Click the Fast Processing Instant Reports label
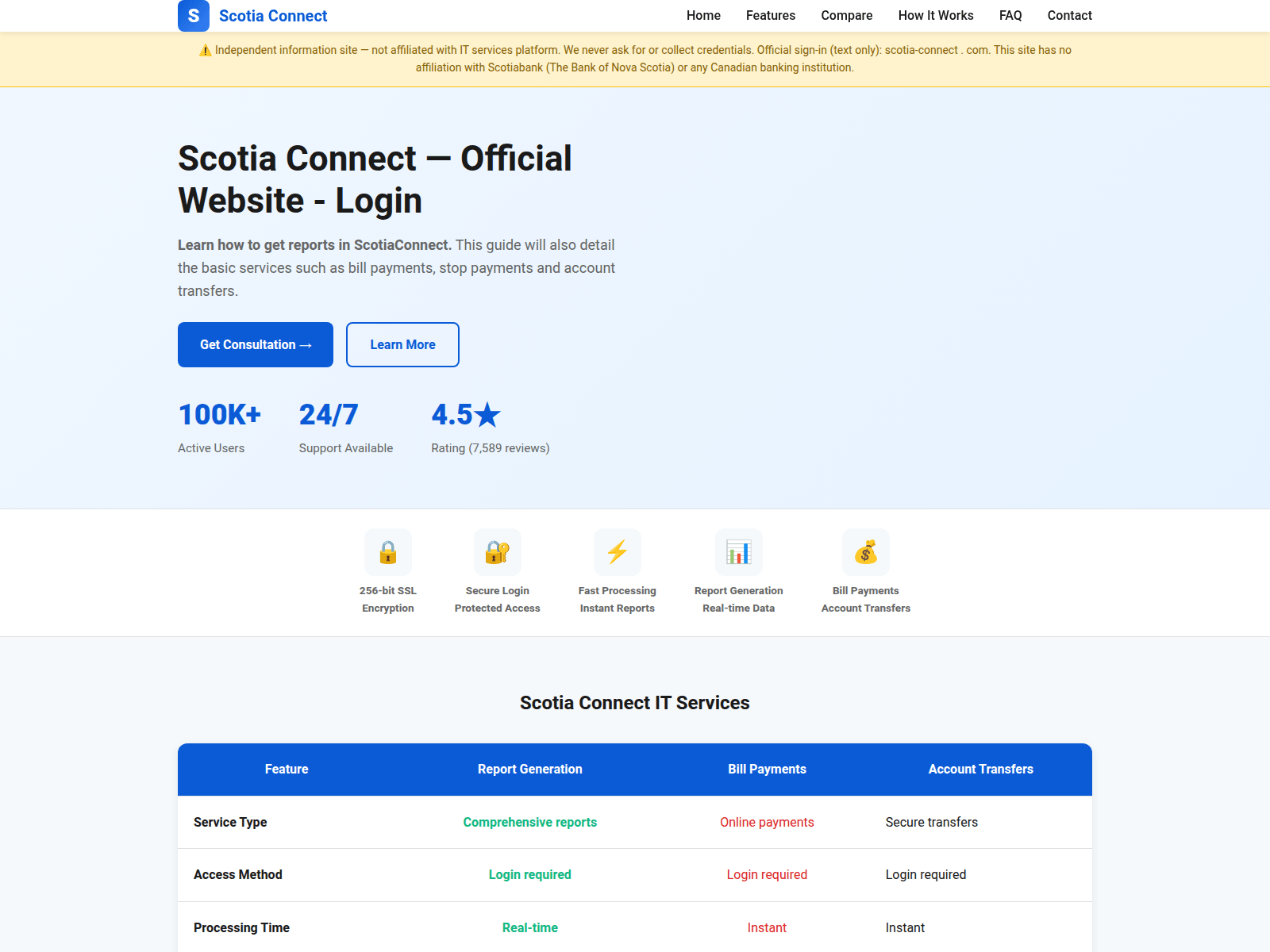 click(618, 600)
